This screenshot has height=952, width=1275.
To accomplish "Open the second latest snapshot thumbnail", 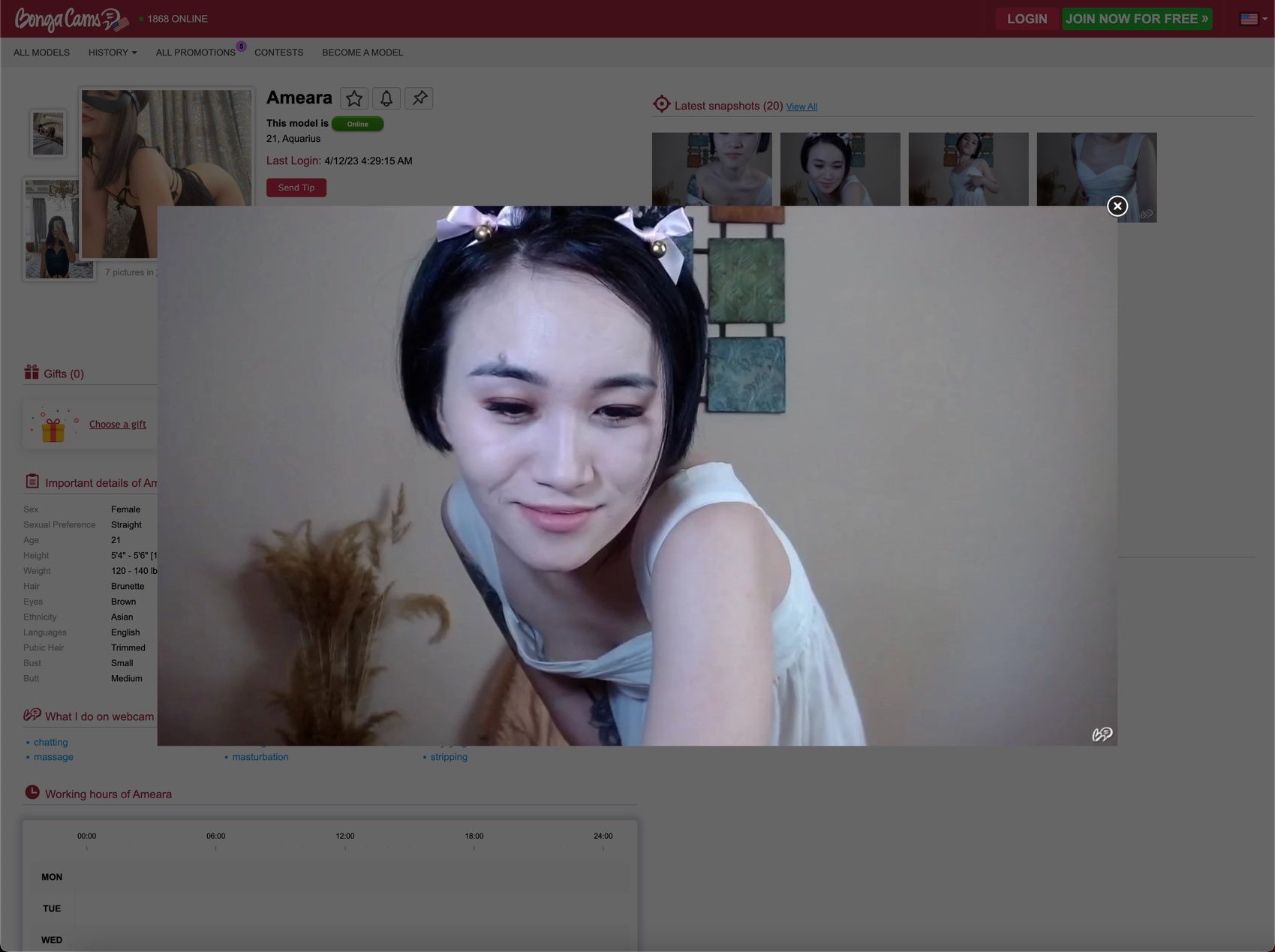I will click(840, 170).
